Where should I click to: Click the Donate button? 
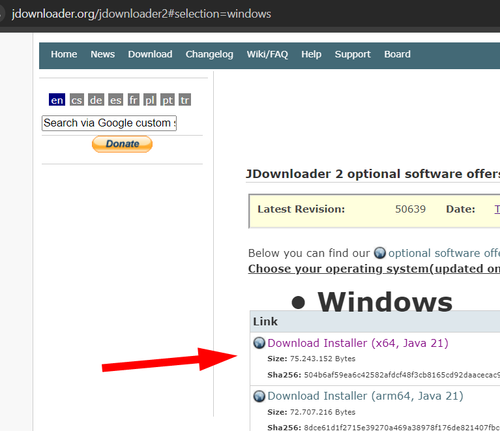coord(122,144)
